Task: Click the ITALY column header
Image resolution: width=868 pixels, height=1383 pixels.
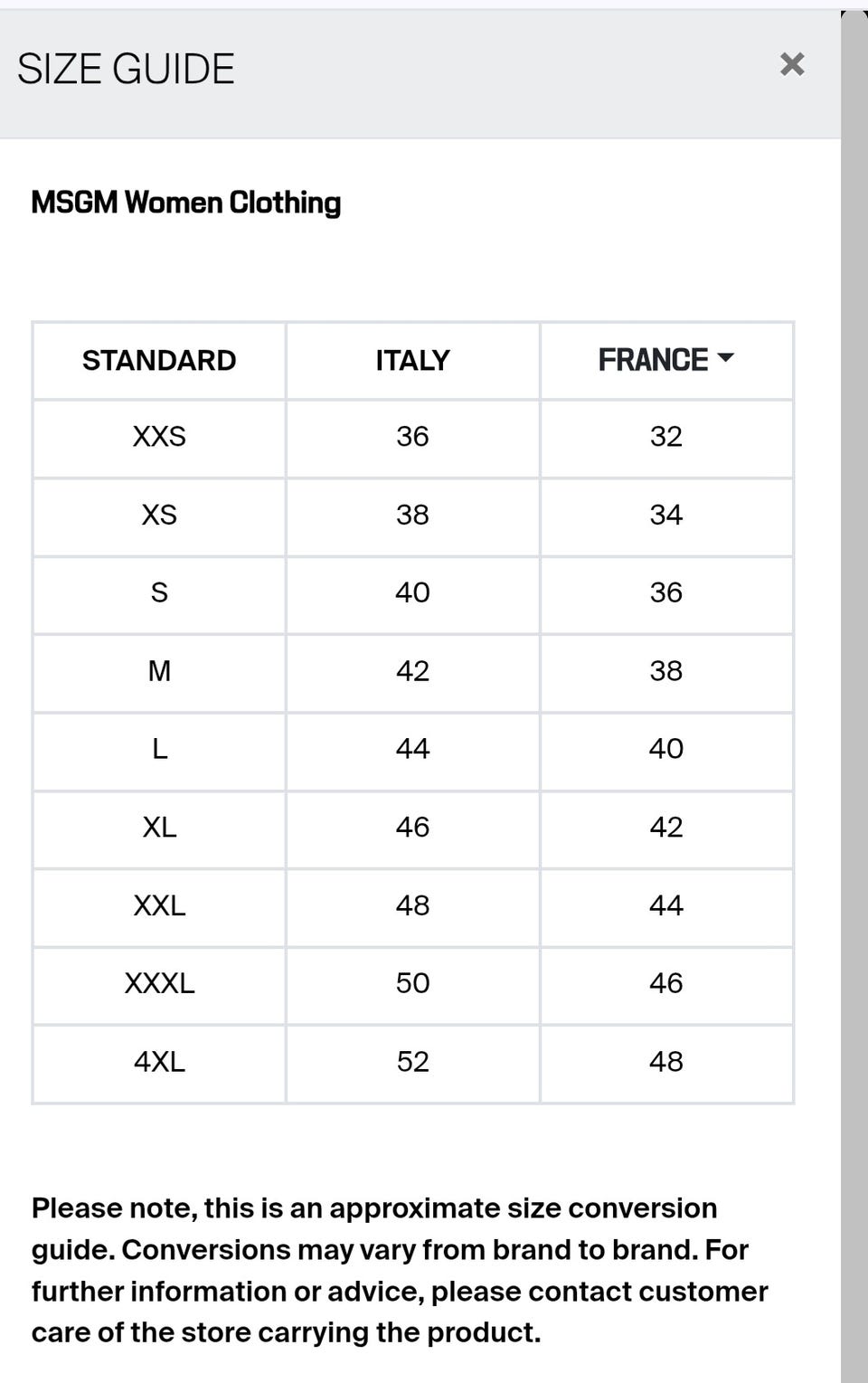Action: tap(412, 360)
